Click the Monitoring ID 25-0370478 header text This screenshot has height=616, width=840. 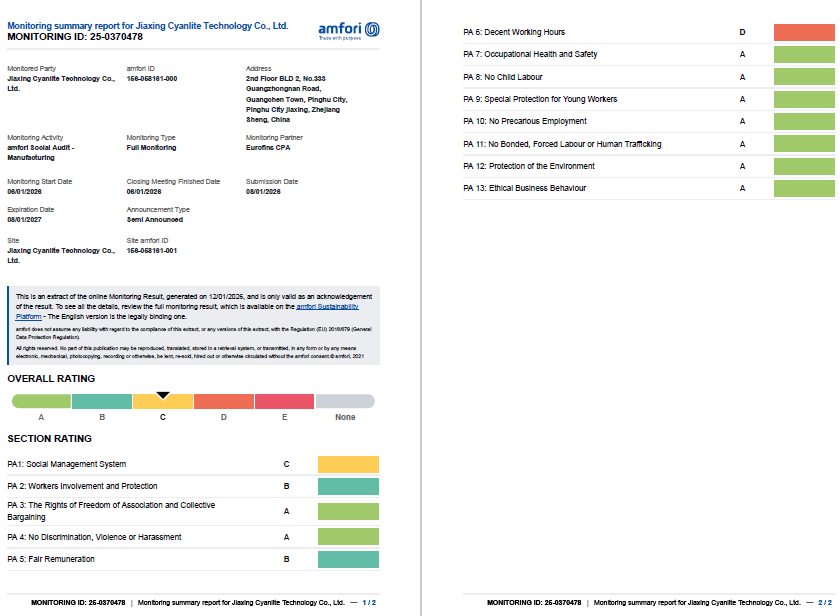(x=75, y=35)
